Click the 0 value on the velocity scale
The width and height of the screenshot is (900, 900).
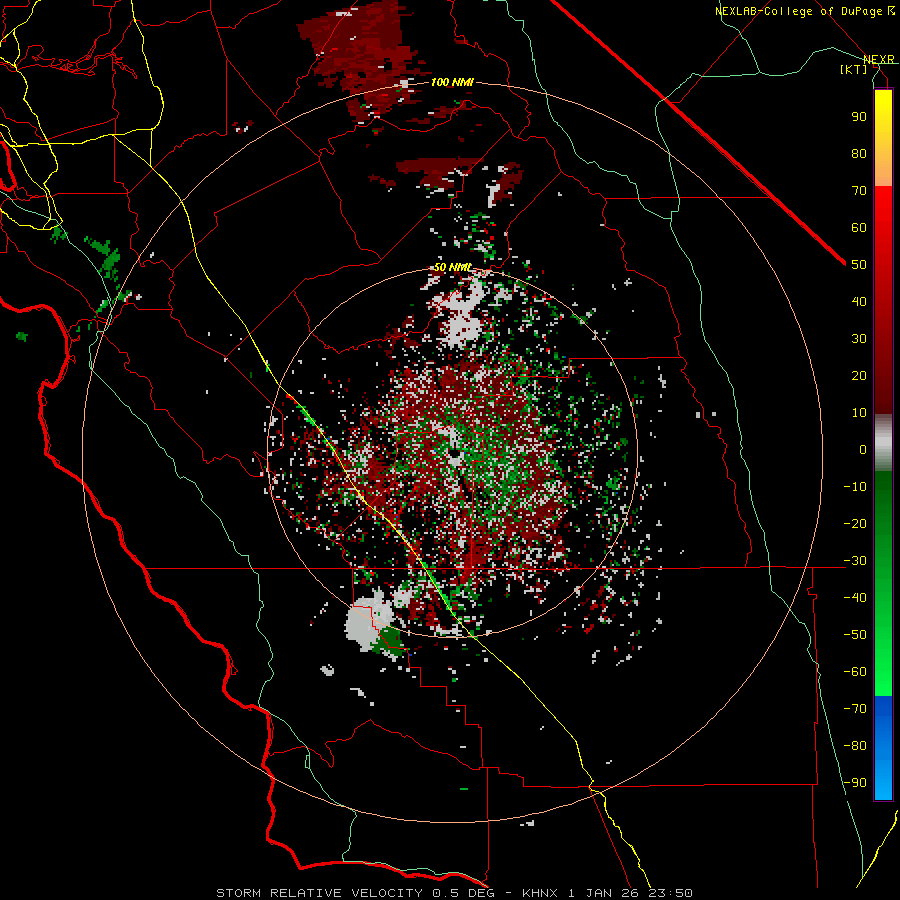tap(863, 449)
